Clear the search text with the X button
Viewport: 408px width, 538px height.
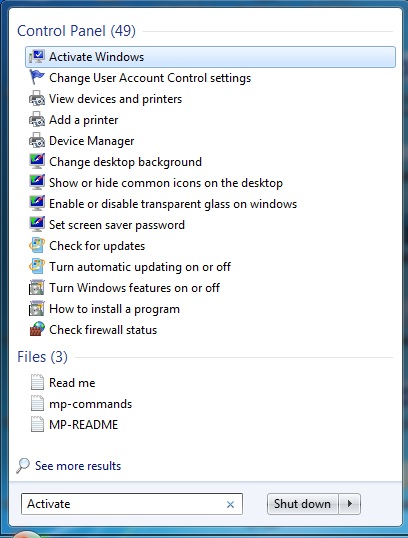coord(230,504)
